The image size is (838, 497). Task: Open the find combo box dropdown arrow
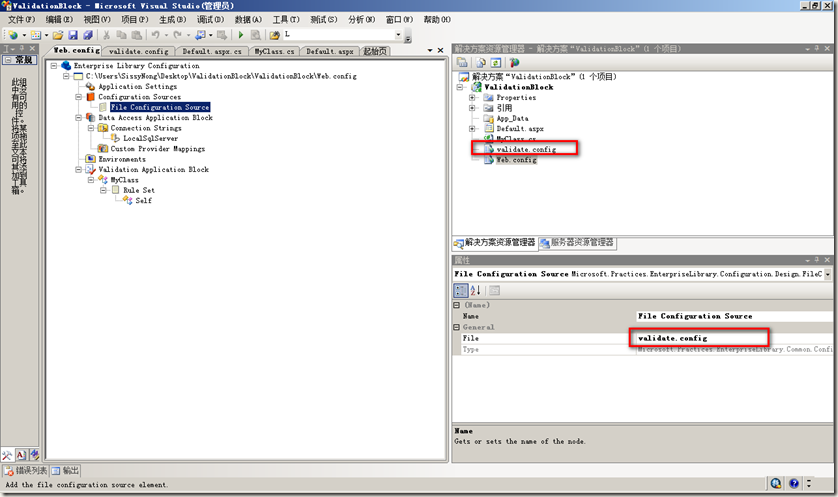[398, 35]
